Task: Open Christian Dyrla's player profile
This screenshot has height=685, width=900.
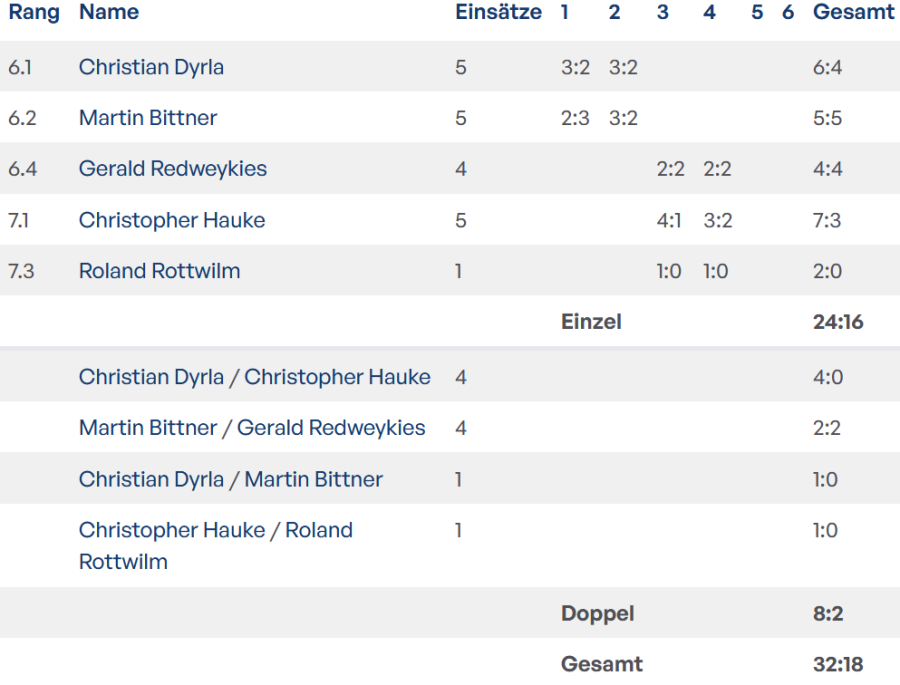Action: [x=151, y=67]
